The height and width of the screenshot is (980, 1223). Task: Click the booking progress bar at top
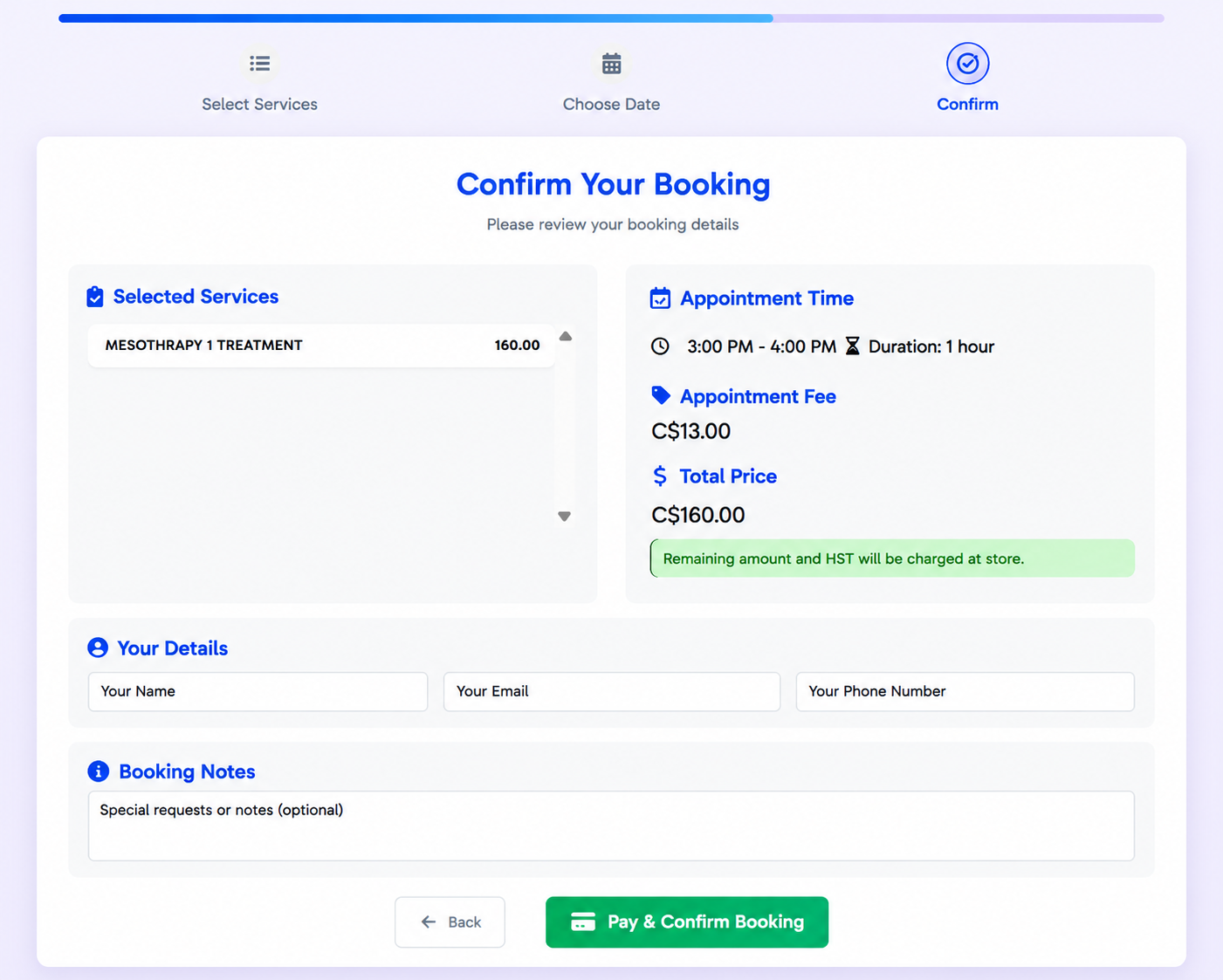(611, 18)
